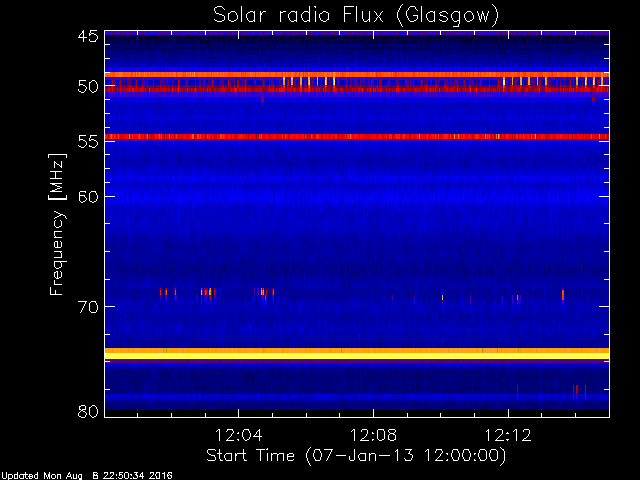Click the 'Start Time (07-Jan-13 12:00:00)' label

click(x=356, y=456)
